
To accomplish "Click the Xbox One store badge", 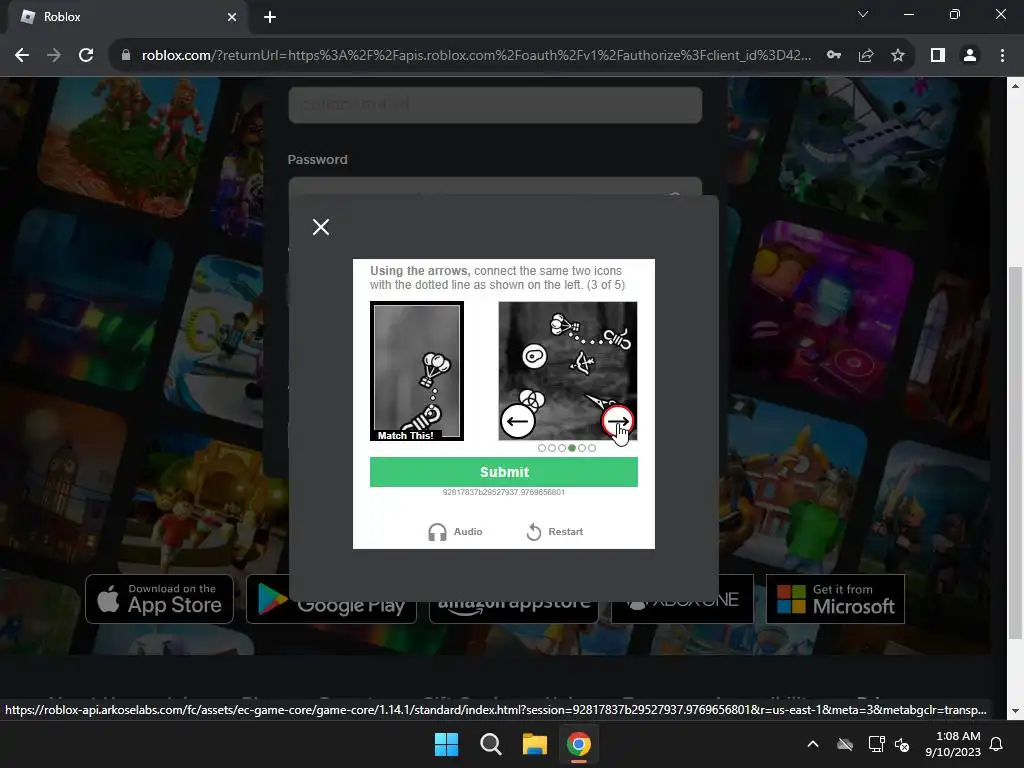I will 682,599.
